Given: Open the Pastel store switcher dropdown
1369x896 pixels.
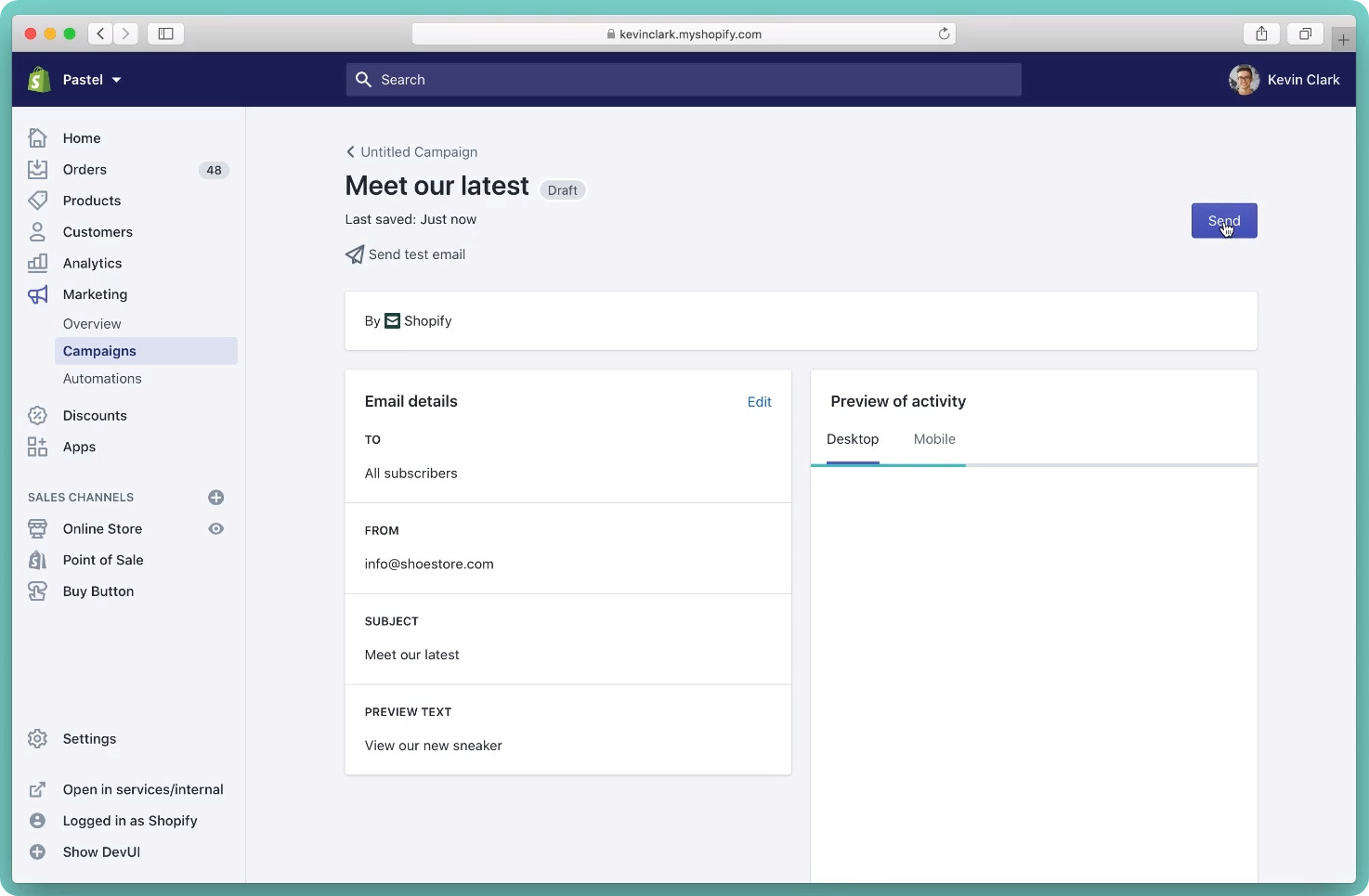Looking at the screenshot, I should [x=92, y=80].
